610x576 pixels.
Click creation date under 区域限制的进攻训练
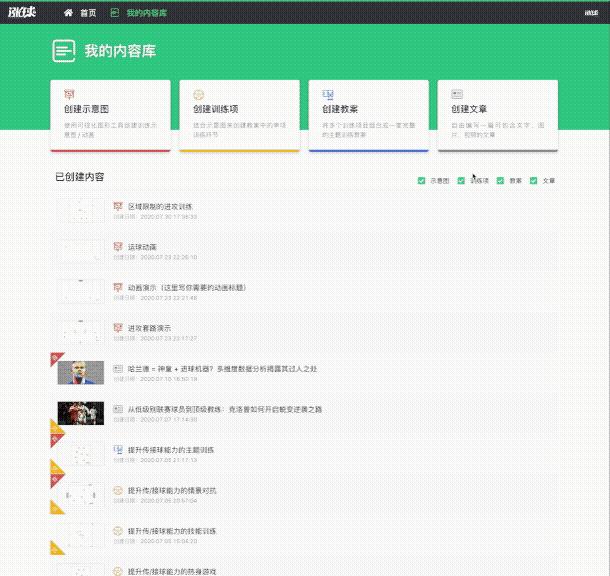(155, 217)
